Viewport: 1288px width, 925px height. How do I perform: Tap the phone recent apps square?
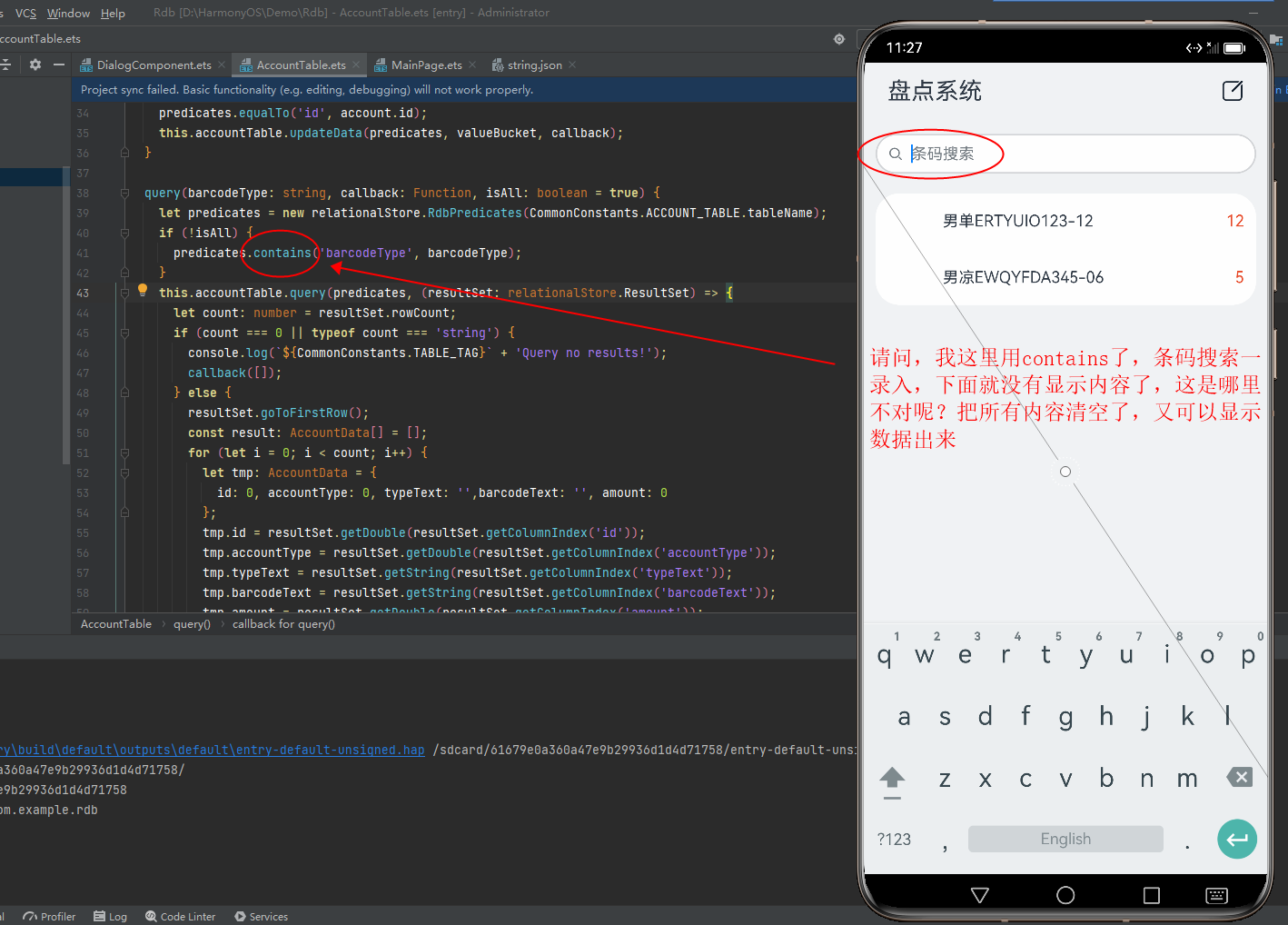(1152, 895)
